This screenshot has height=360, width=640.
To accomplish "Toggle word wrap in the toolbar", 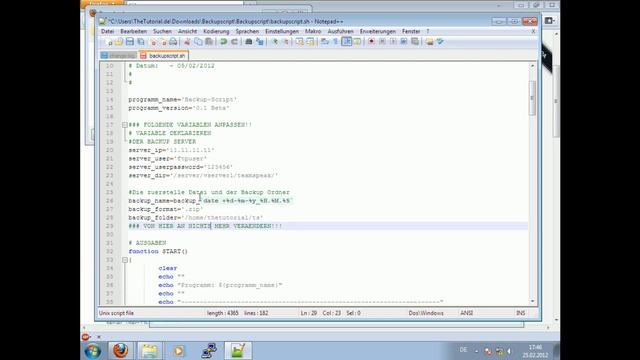I will pos(325,42).
